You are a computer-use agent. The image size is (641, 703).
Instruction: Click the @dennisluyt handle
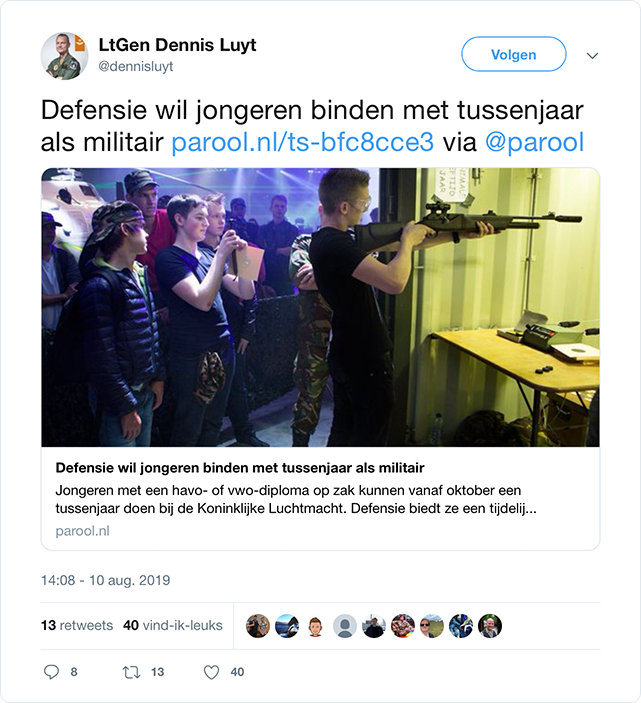135,66
